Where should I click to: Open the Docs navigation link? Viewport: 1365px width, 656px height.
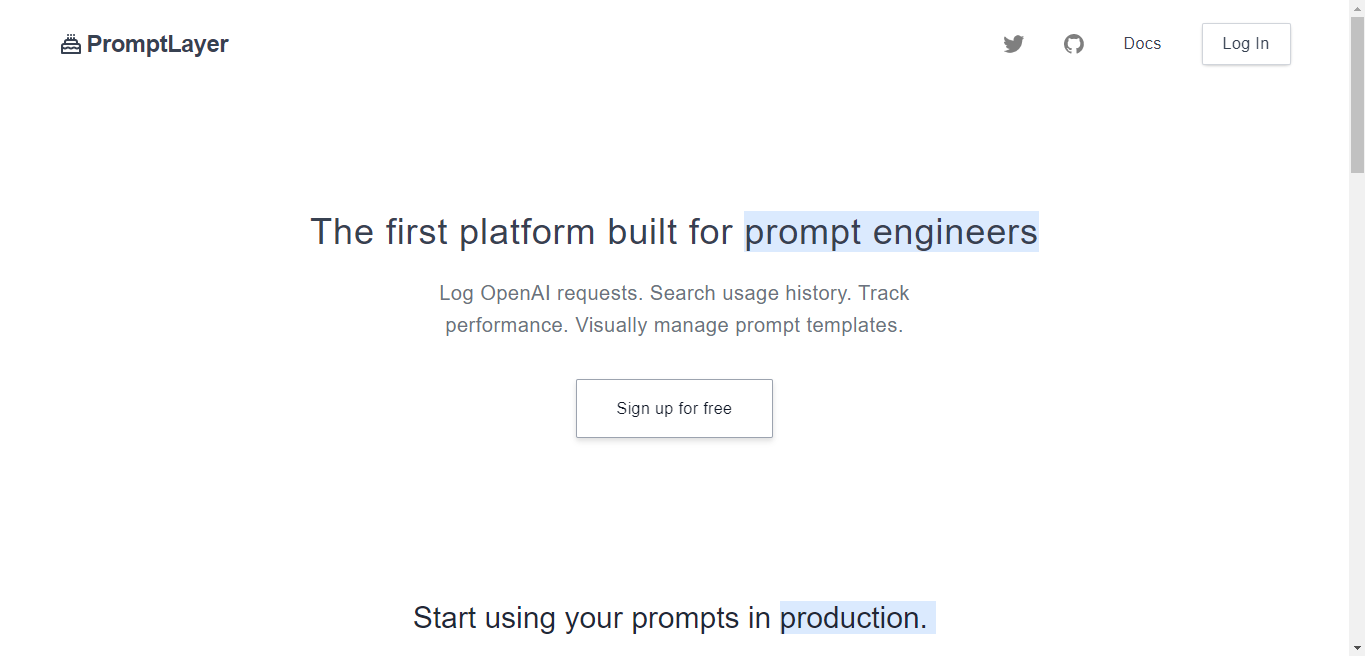pos(1142,44)
